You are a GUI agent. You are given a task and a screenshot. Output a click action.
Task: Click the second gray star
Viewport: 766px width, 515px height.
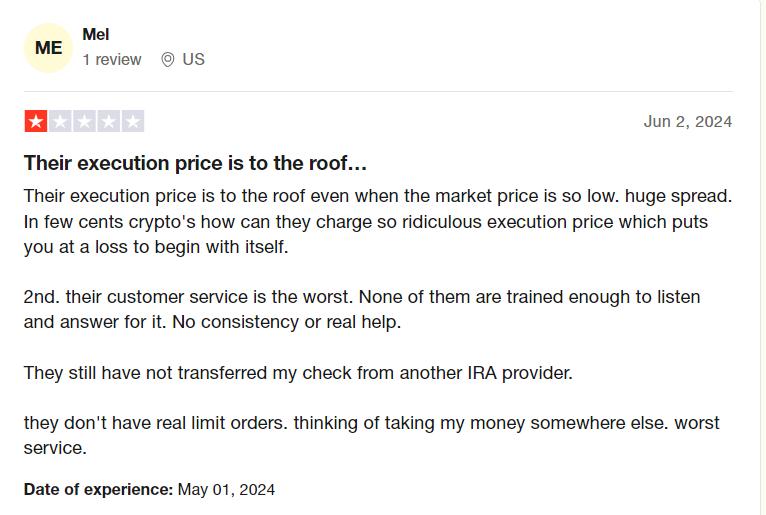coord(60,121)
